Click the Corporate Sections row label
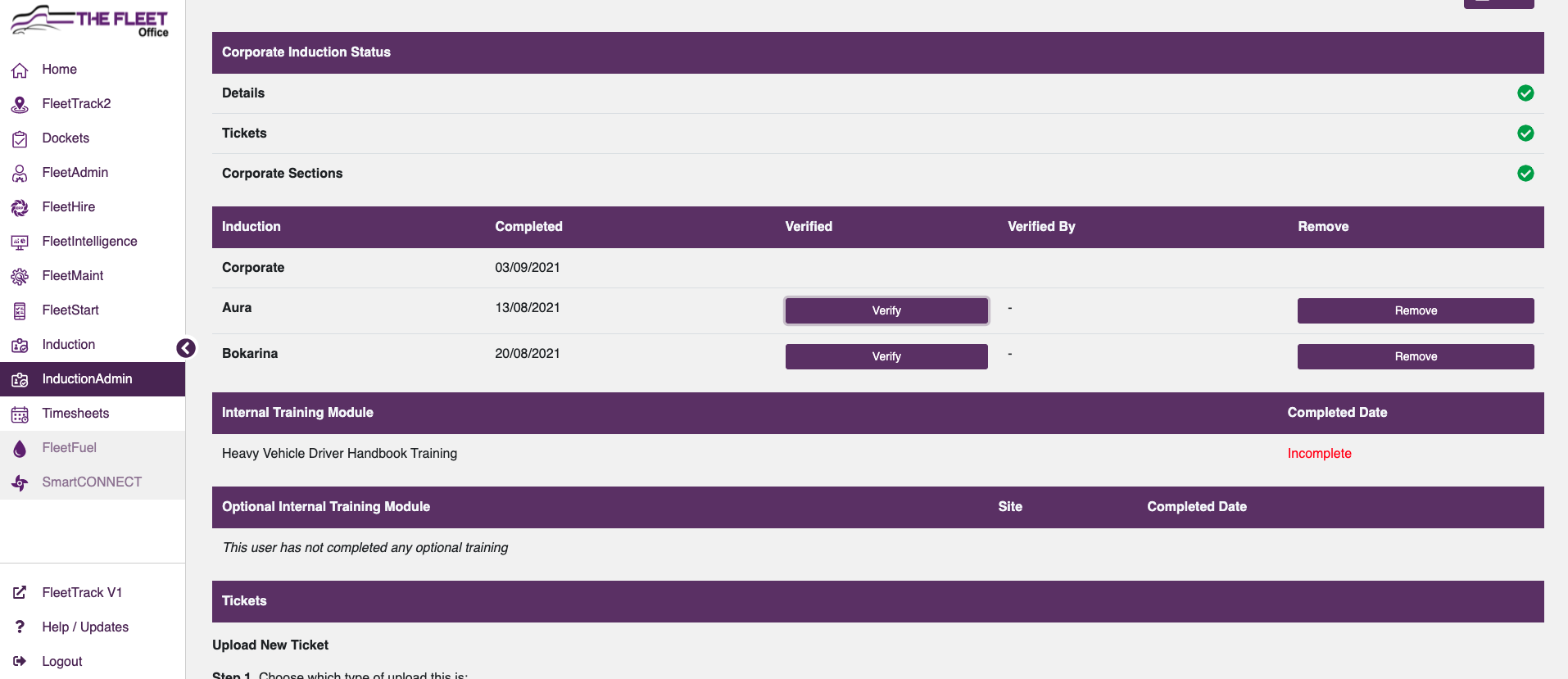This screenshot has width=1568, height=679. (283, 174)
